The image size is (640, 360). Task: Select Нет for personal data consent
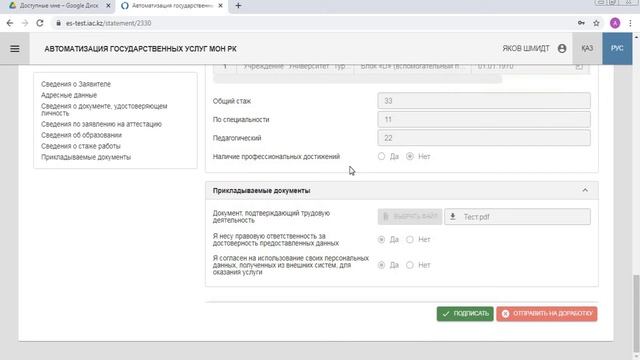(410, 265)
